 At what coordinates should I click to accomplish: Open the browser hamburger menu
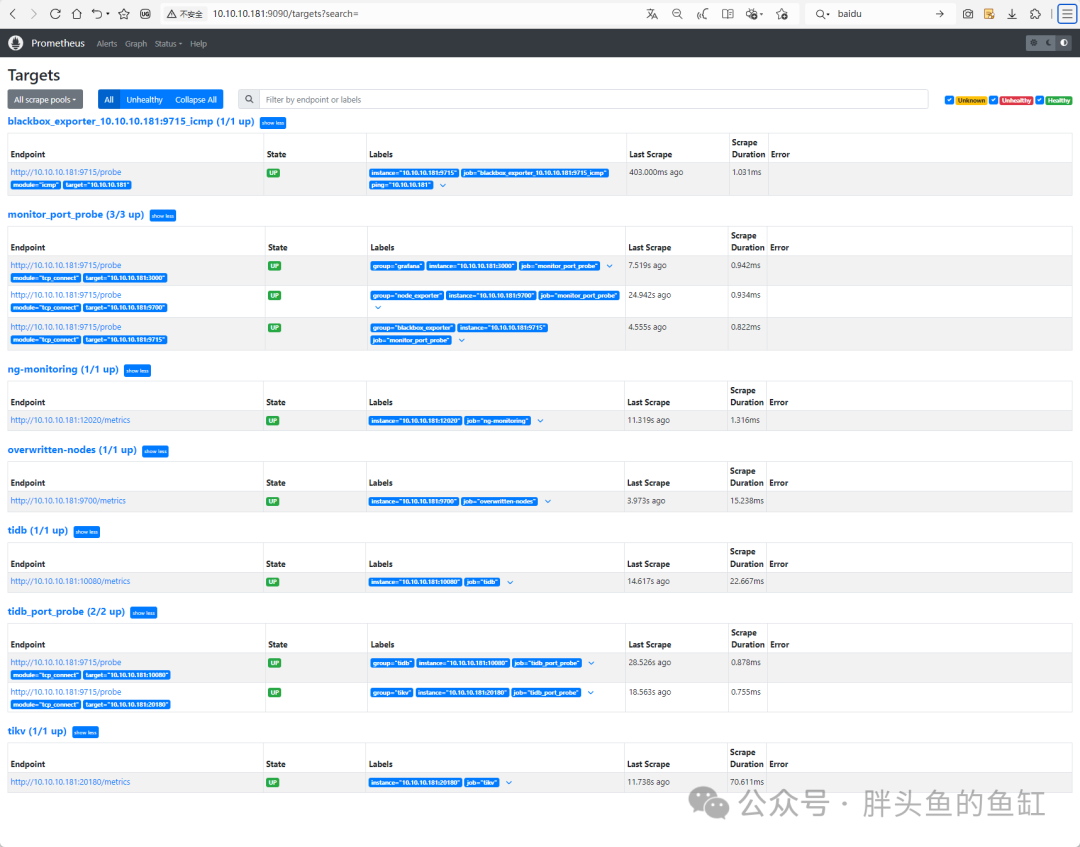[x=1067, y=14]
